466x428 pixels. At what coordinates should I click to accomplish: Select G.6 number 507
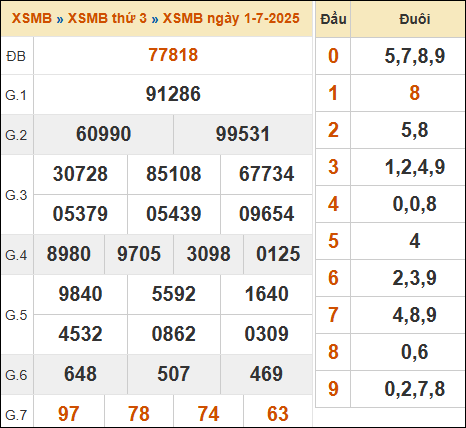[x=174, y=374]
